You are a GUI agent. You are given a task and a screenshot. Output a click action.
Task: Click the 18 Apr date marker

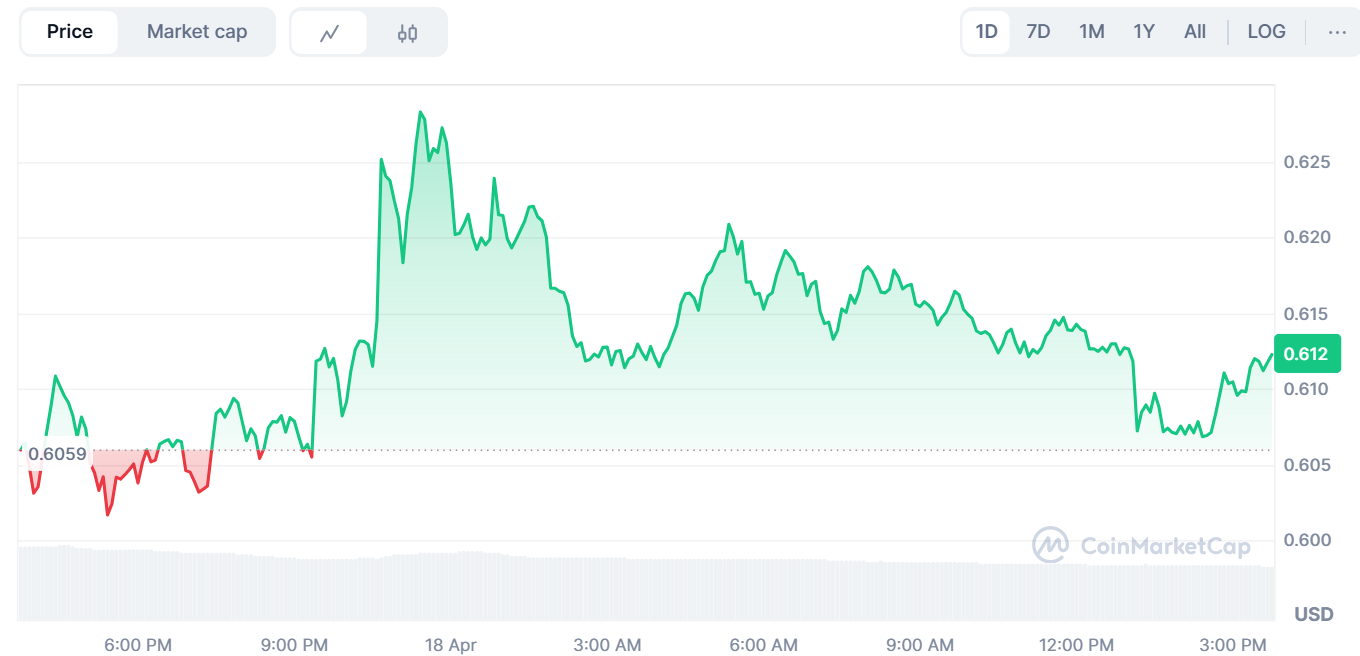pyautogui.click(x=449, y=645)
